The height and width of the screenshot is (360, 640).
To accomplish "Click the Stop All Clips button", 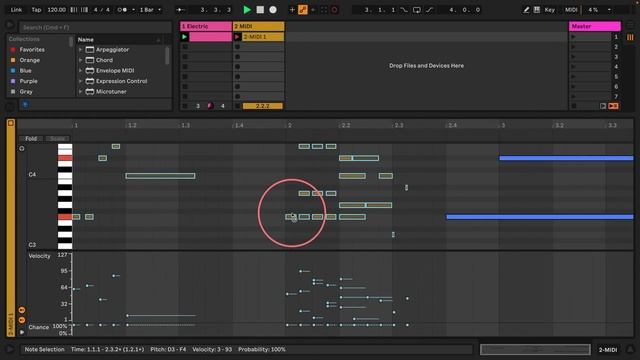I will point(574,106).
